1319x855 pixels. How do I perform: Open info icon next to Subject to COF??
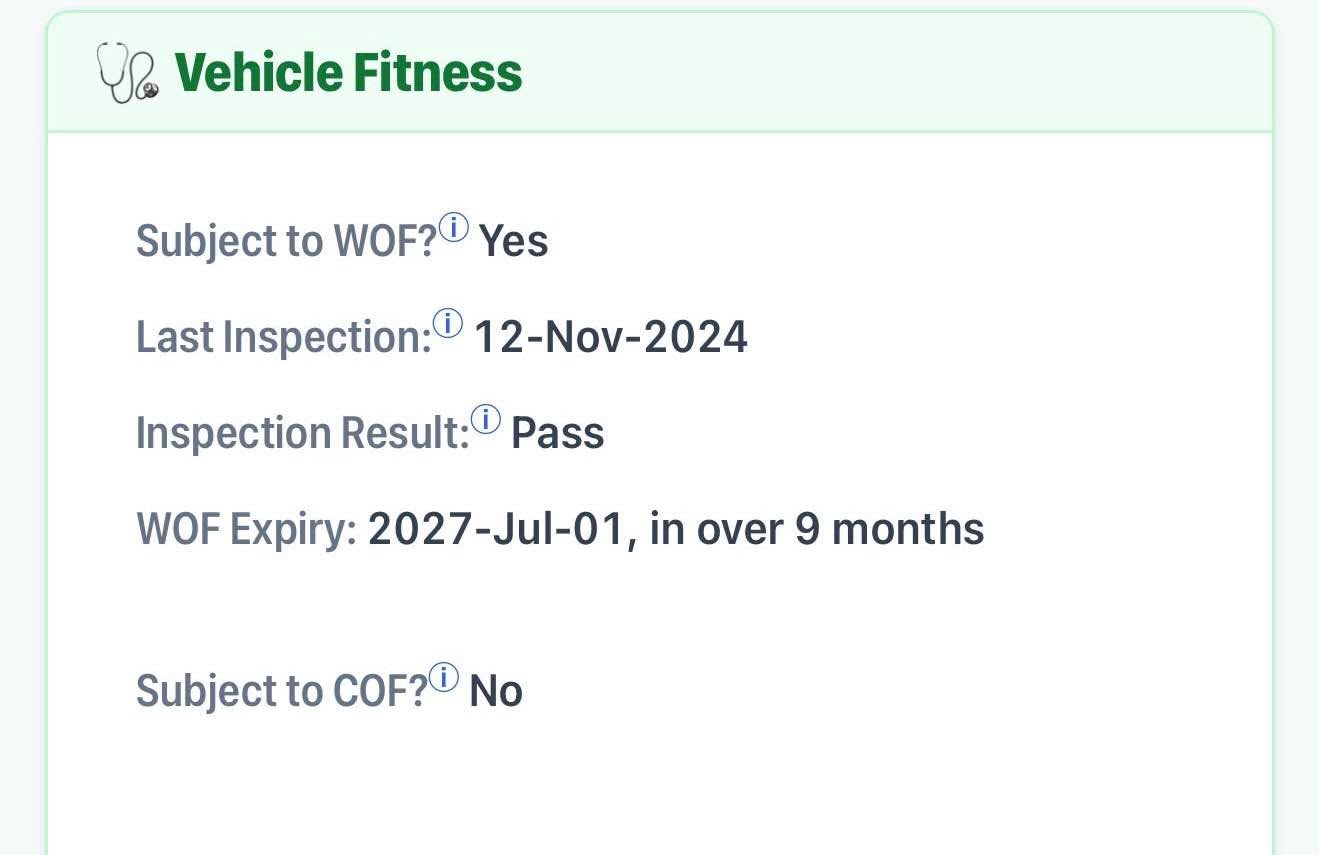coord(444,678)
